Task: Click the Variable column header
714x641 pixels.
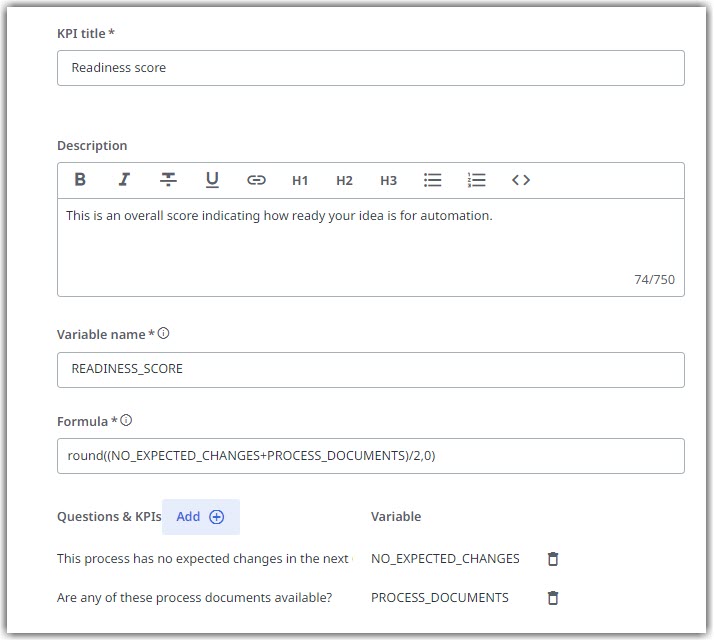Action: tap(396, 517)
